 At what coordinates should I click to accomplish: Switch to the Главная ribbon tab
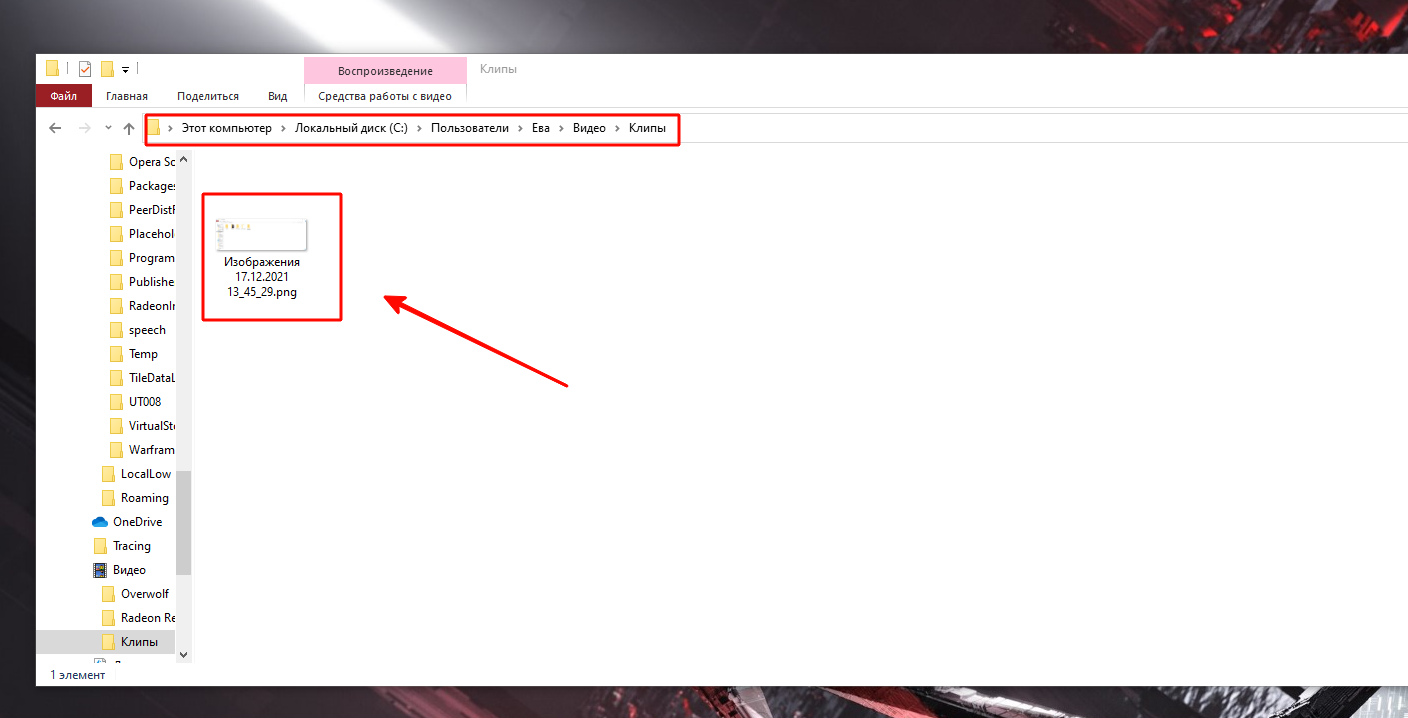click(127, 96)
